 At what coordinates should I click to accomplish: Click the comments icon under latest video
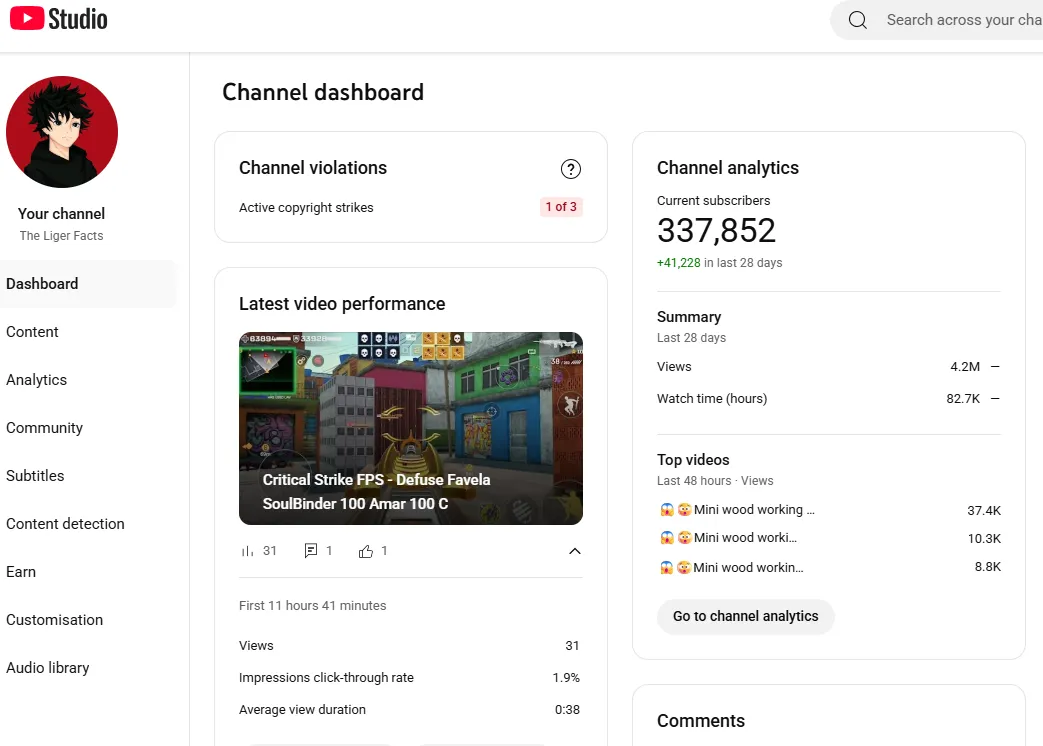[x=311, y=551]
